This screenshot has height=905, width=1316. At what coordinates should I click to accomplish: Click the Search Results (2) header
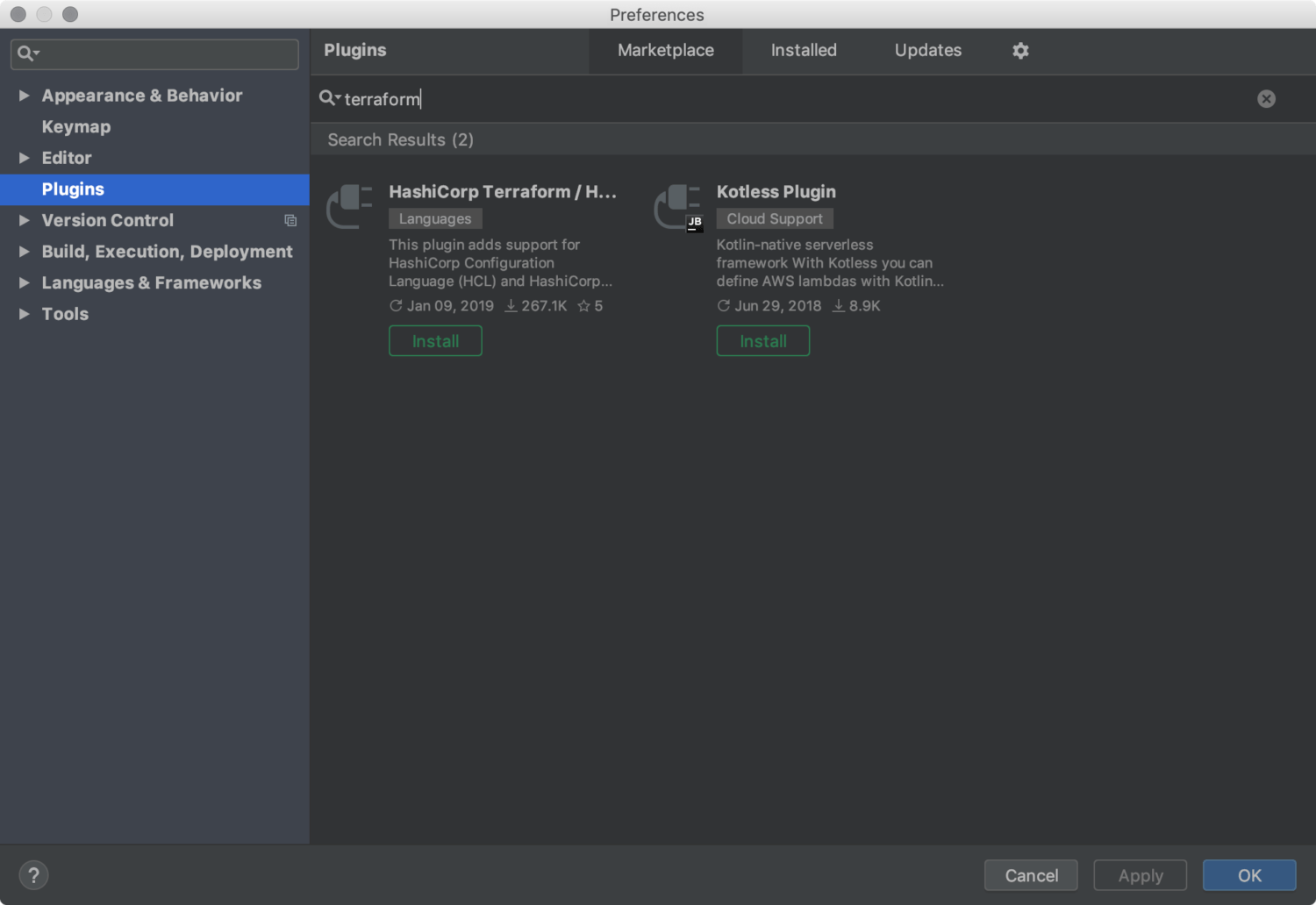click(x=401, y=140)
